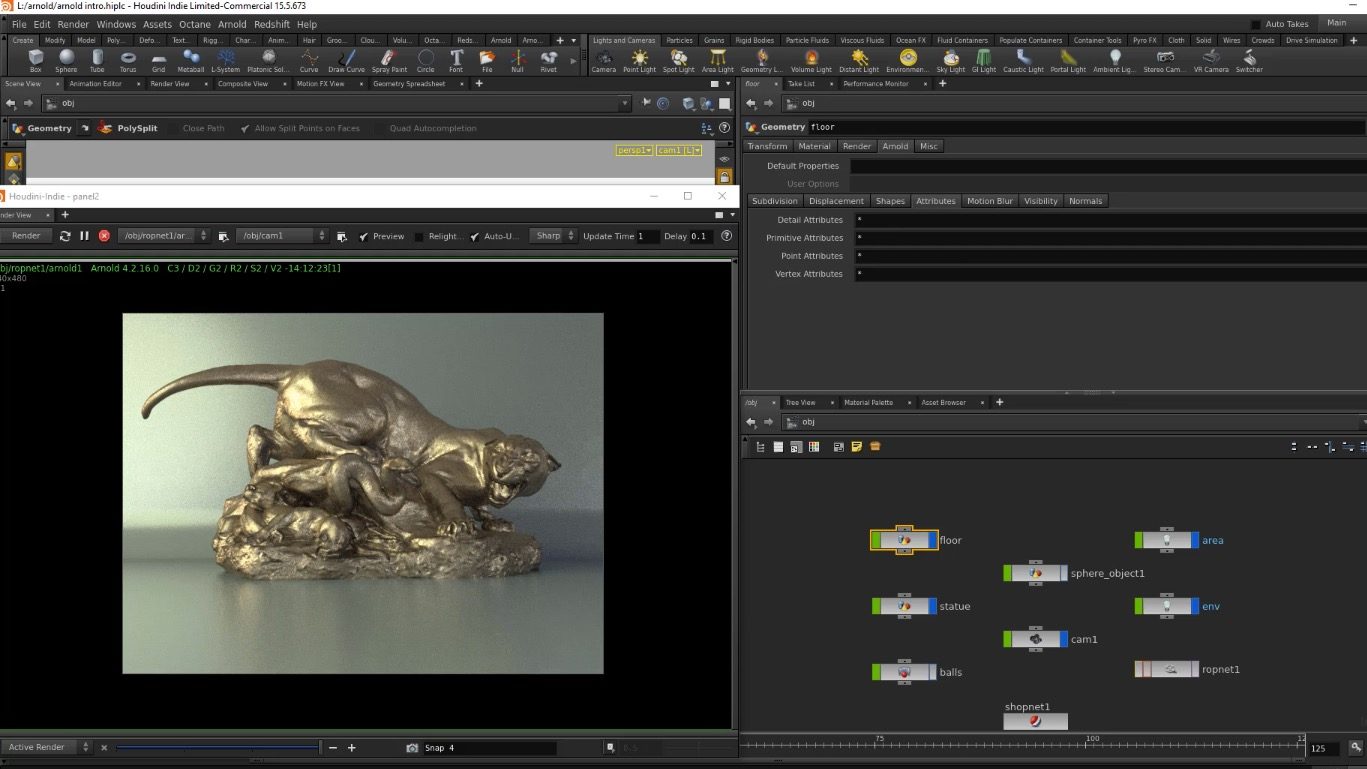Select the Sphere shelf tool
Viewport: 1367px width, 769px height.
tap(66, 61)
